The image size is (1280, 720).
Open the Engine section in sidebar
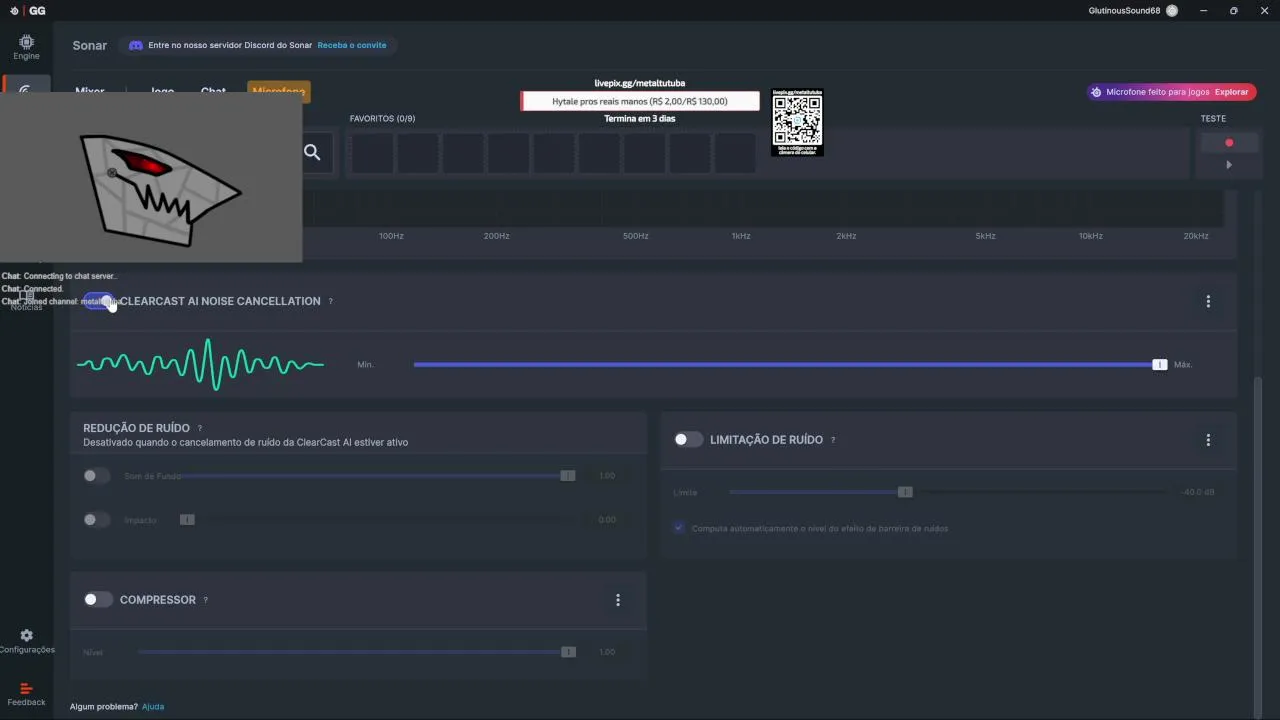click(x=26, y=47)
